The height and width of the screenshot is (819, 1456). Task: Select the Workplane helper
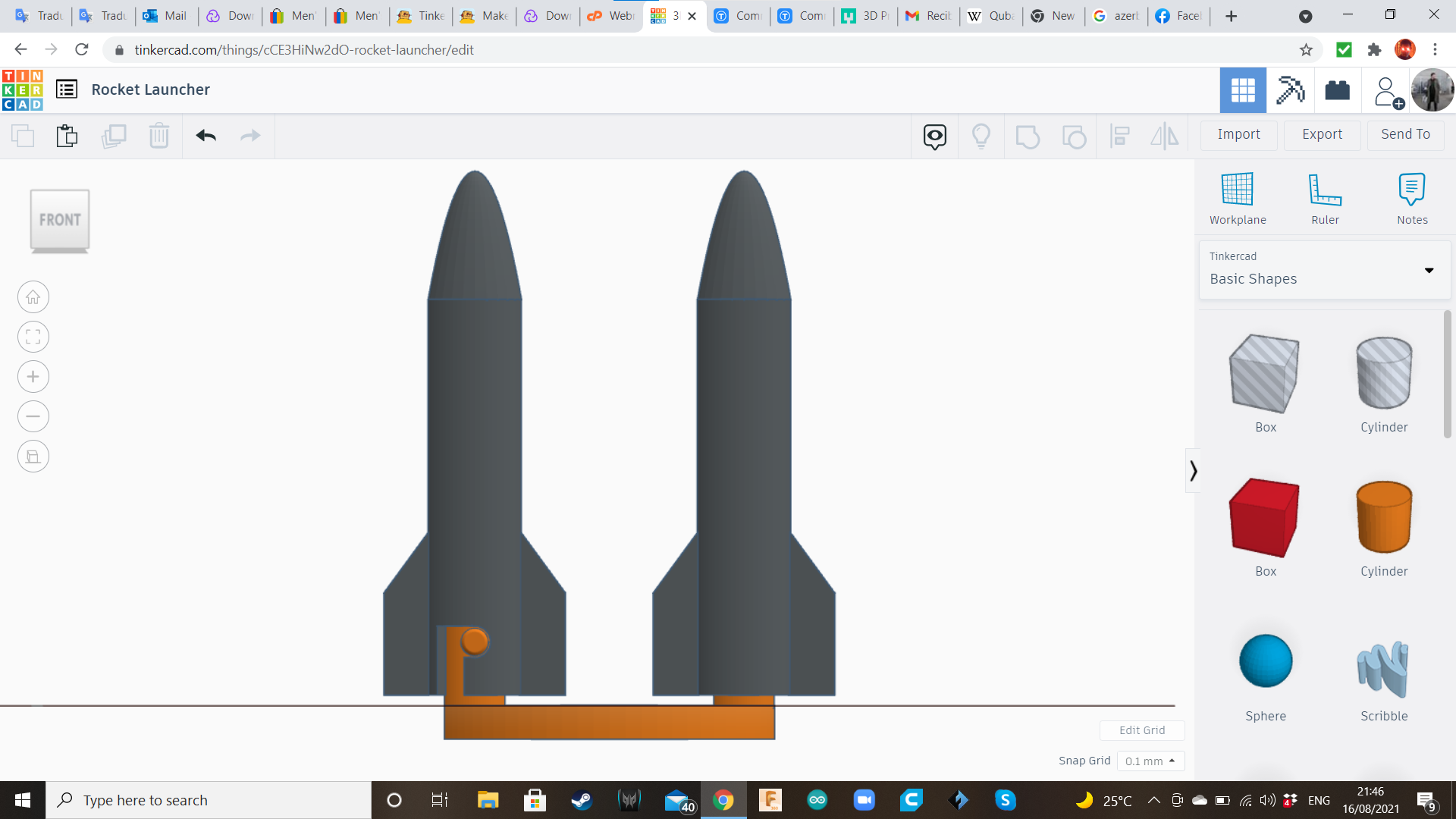1238,197
